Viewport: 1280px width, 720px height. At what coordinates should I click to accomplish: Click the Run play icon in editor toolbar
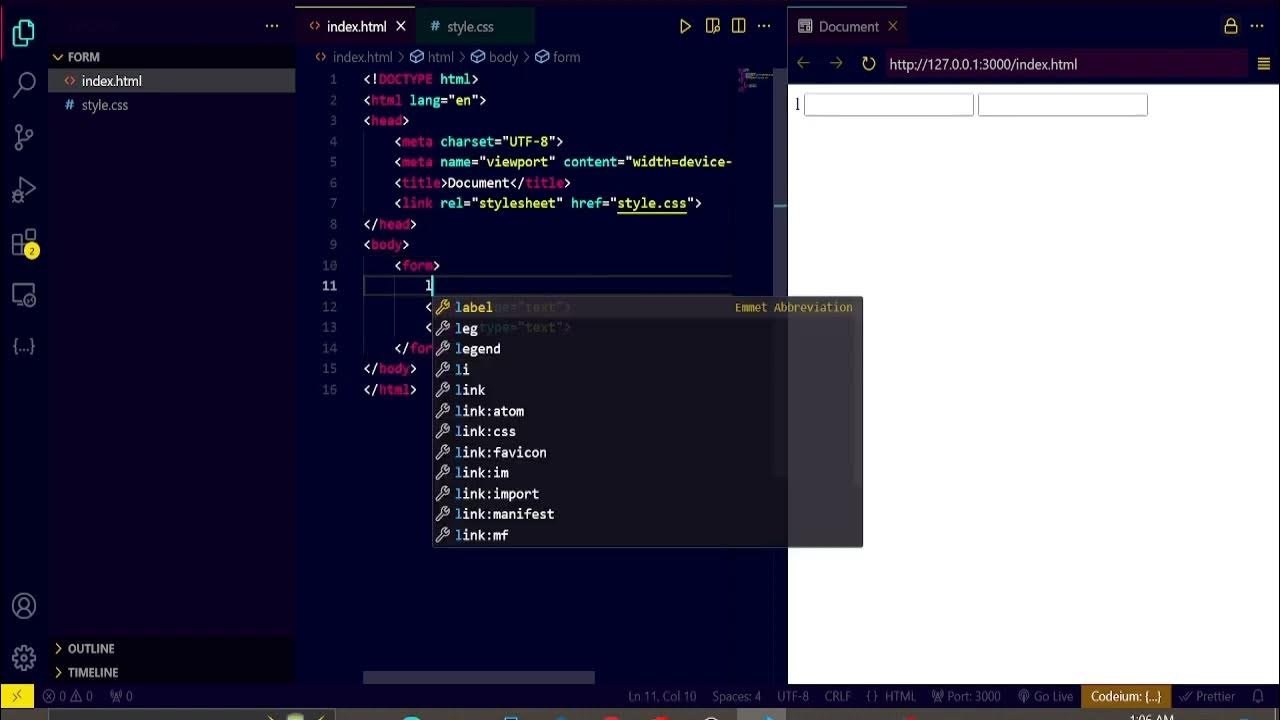click(685, 26)
